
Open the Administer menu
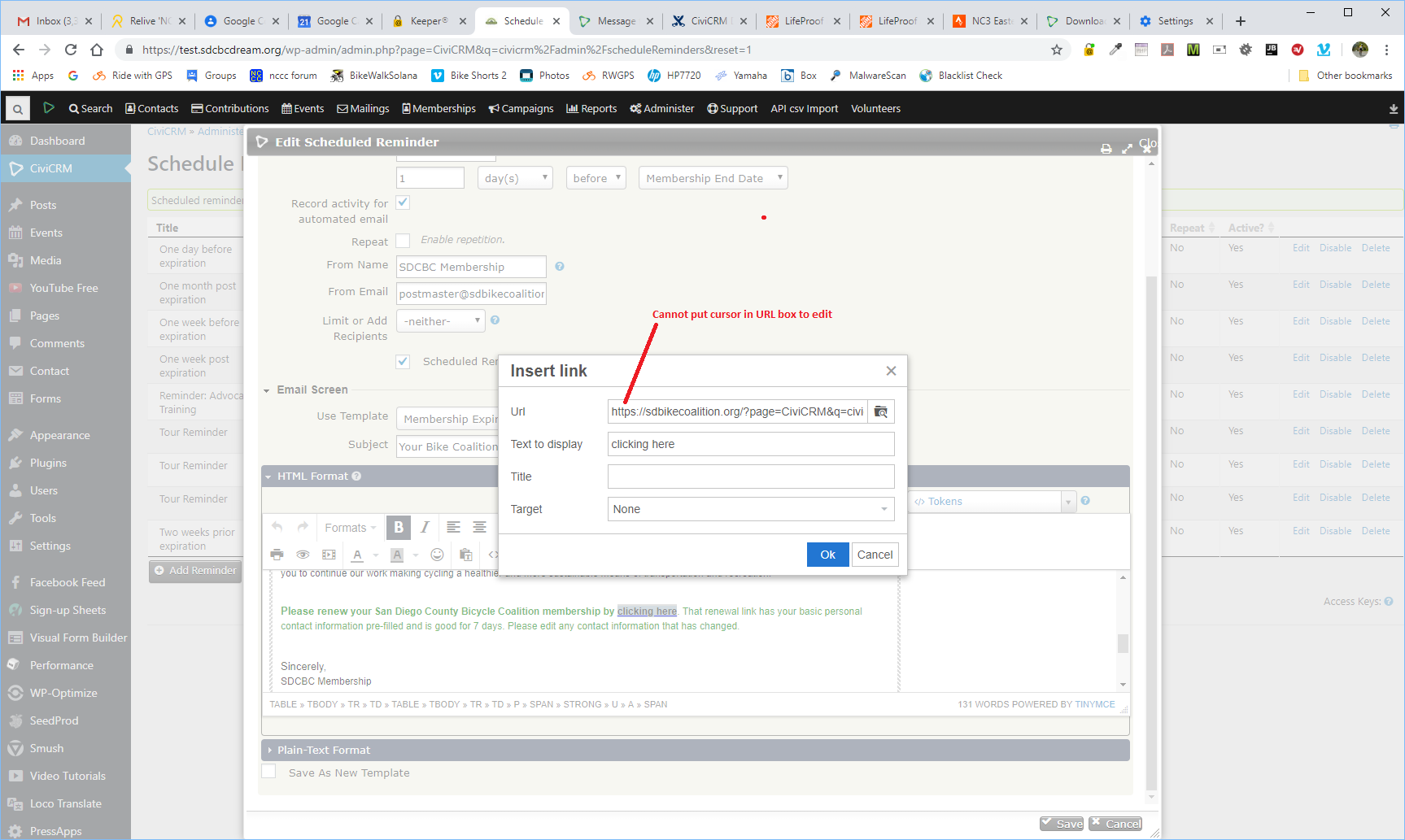[x=662, y=109]
